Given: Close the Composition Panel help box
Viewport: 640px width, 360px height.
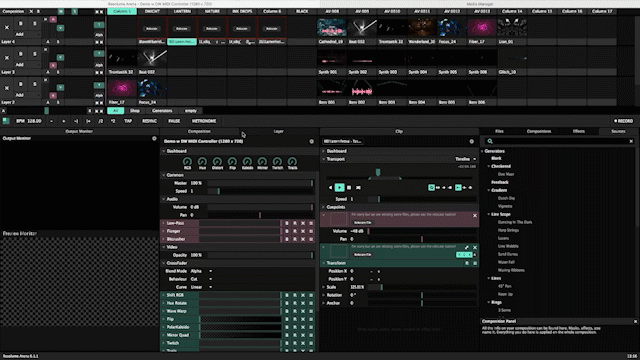Looking at the screenshot, I should pos(636,322).
